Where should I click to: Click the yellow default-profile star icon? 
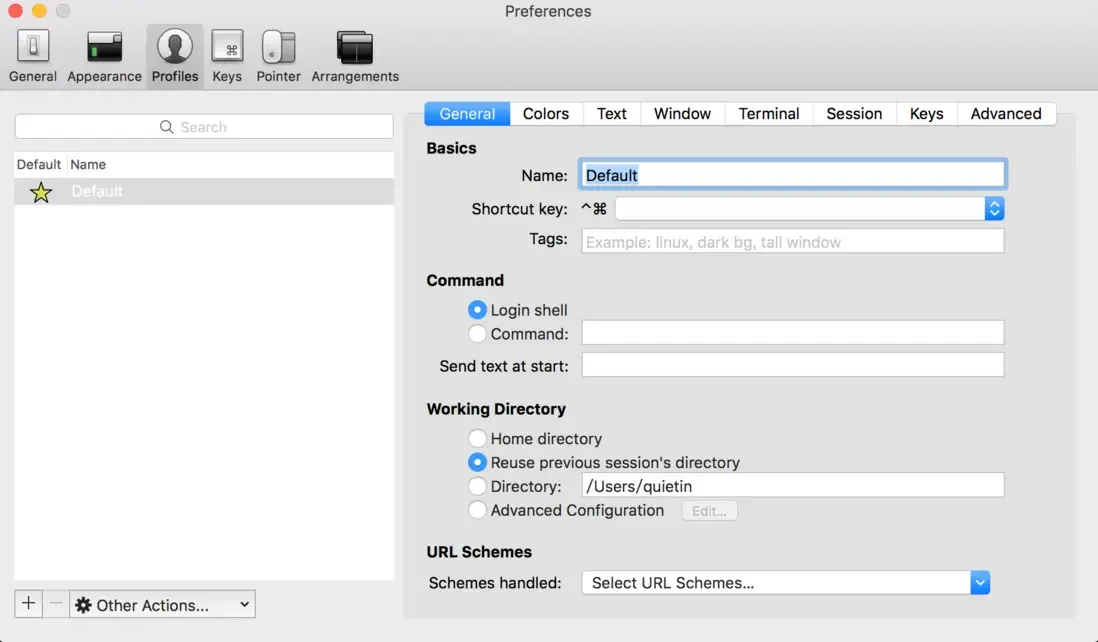tap(41, 192)
